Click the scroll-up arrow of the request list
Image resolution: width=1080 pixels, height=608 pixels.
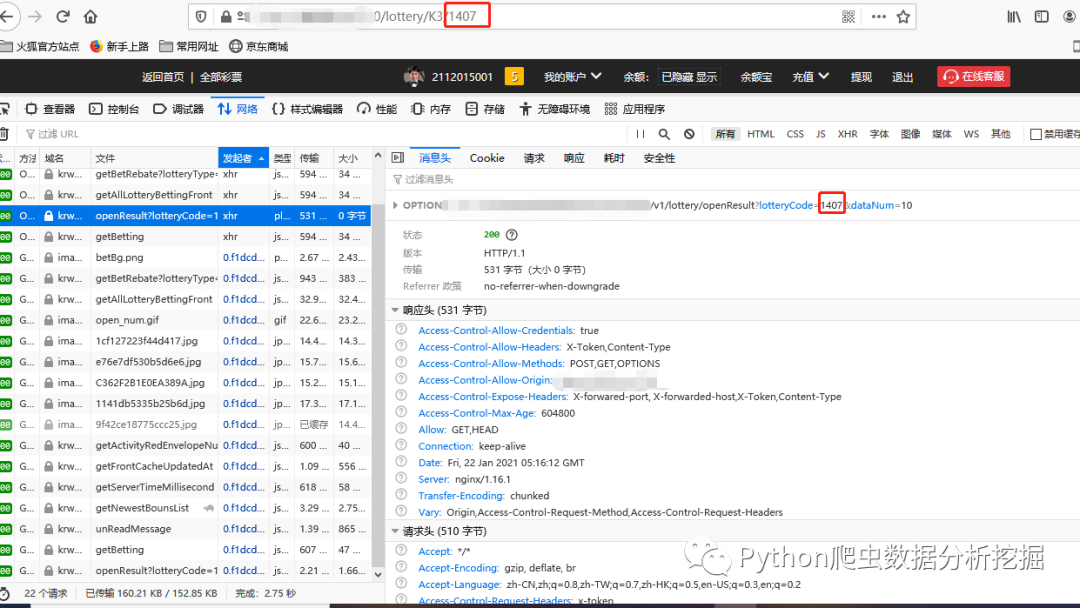[x=378, y=156]
